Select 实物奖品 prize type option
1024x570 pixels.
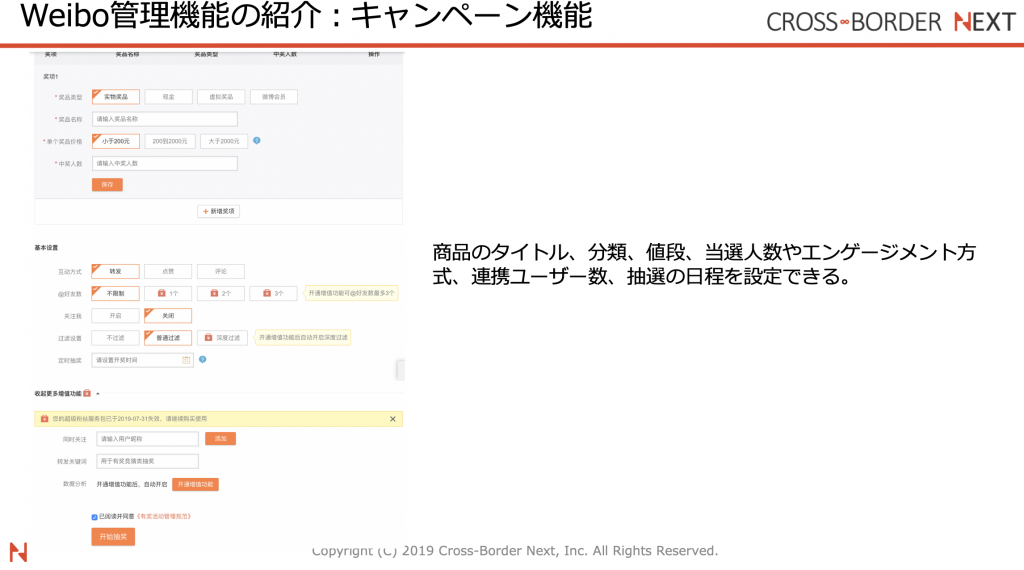[x=116, y=97]
